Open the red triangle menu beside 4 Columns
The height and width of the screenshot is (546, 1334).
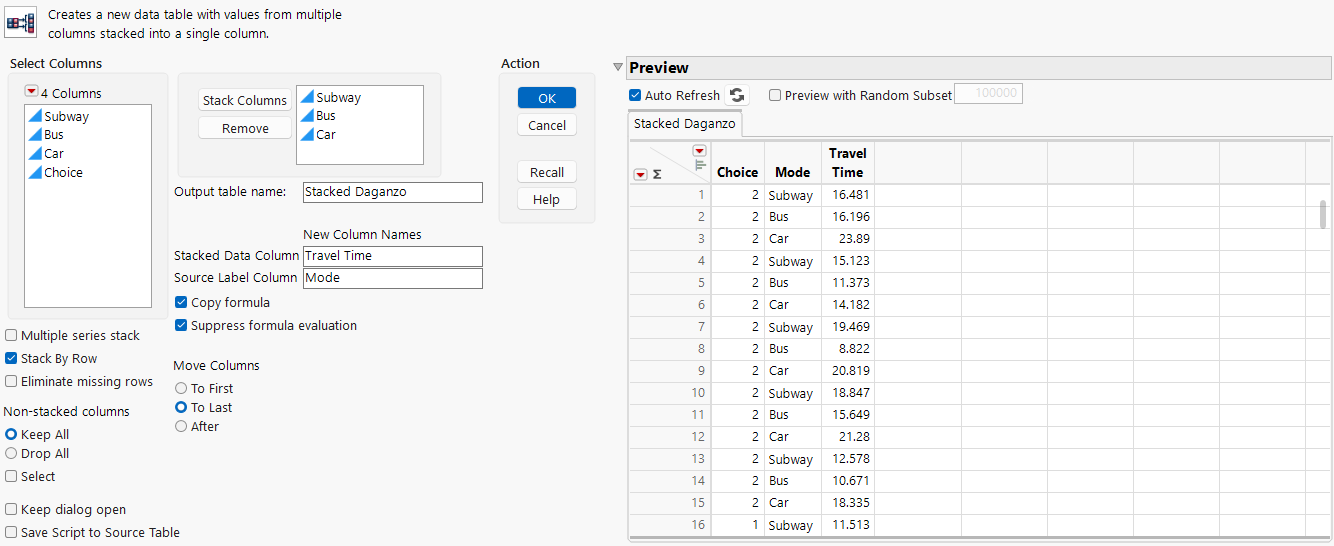(x=31, y=92)
